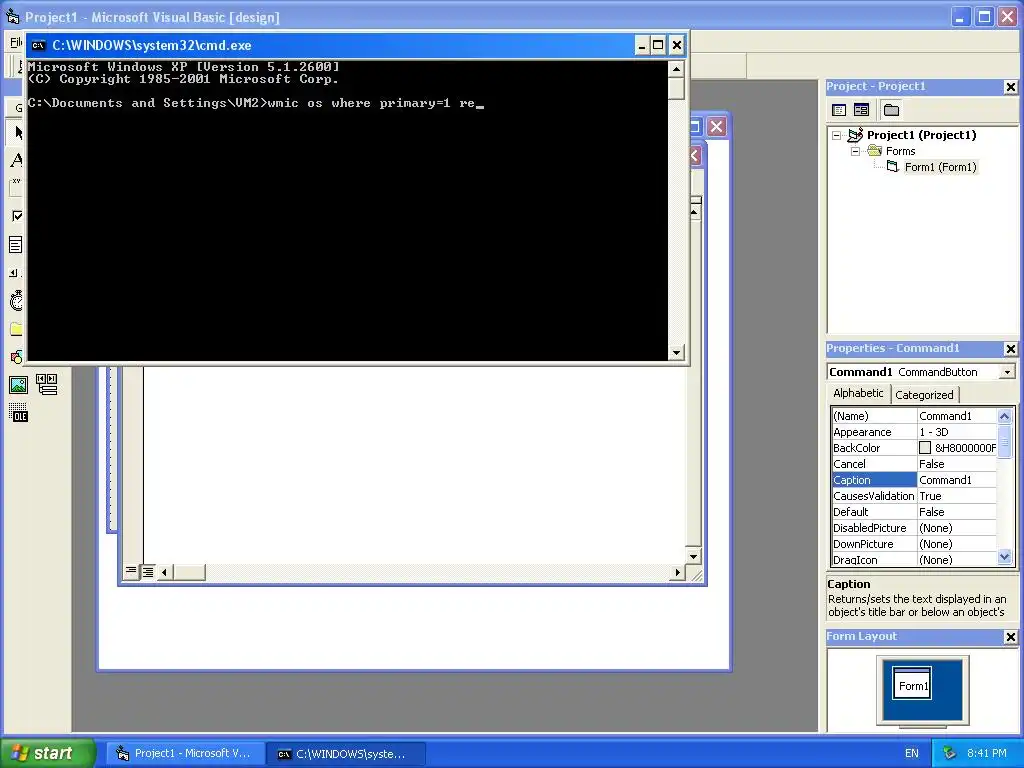Viewport: 1024px width, 768px height.
Task: Maximize the cmd.exe window
Action: point(658,45)
